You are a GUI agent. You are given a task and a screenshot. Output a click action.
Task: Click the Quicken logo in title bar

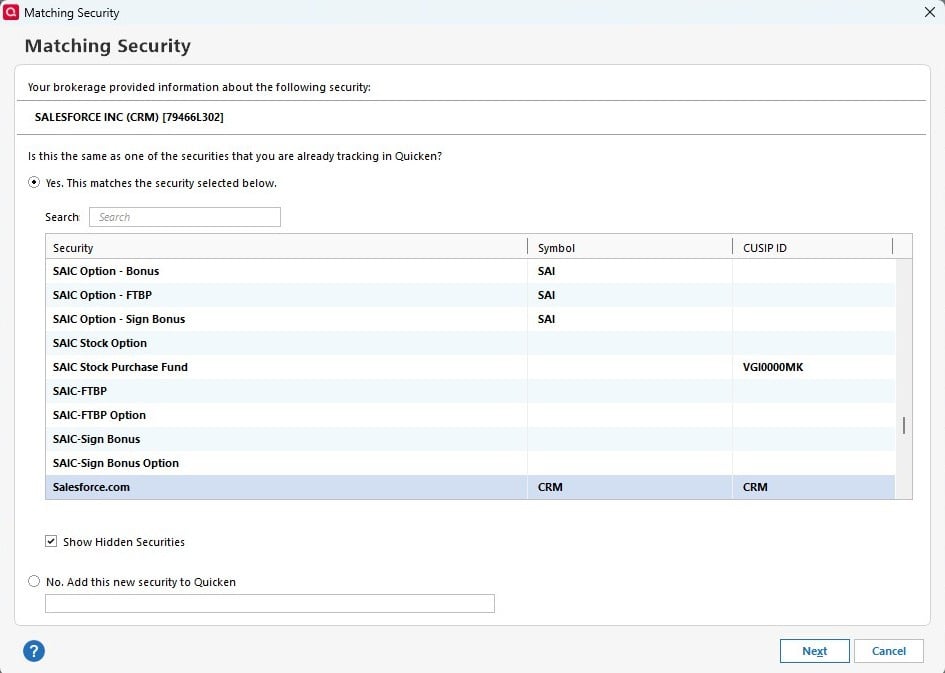[11, 12]
